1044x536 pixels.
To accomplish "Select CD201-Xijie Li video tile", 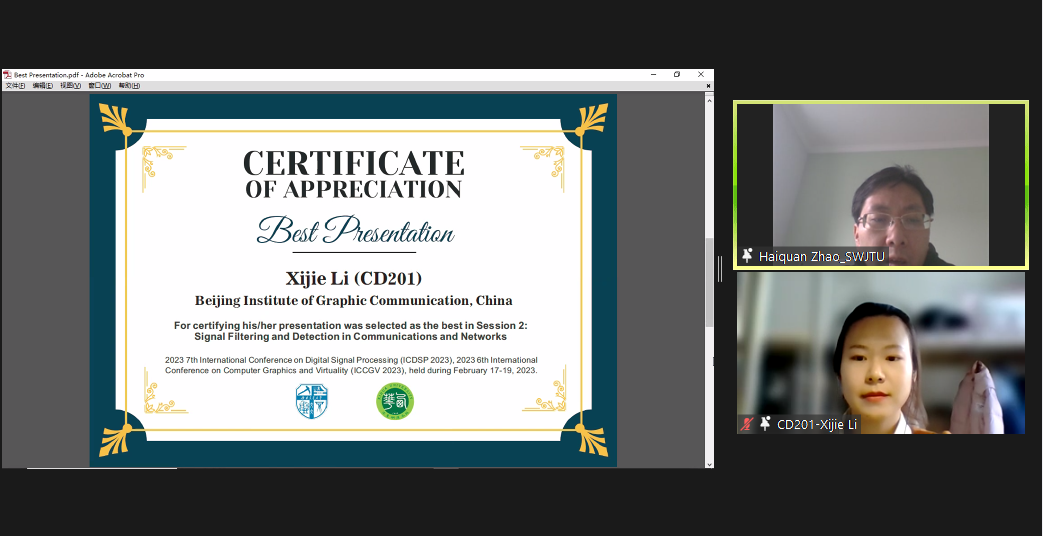I will (x=881, y=353).
